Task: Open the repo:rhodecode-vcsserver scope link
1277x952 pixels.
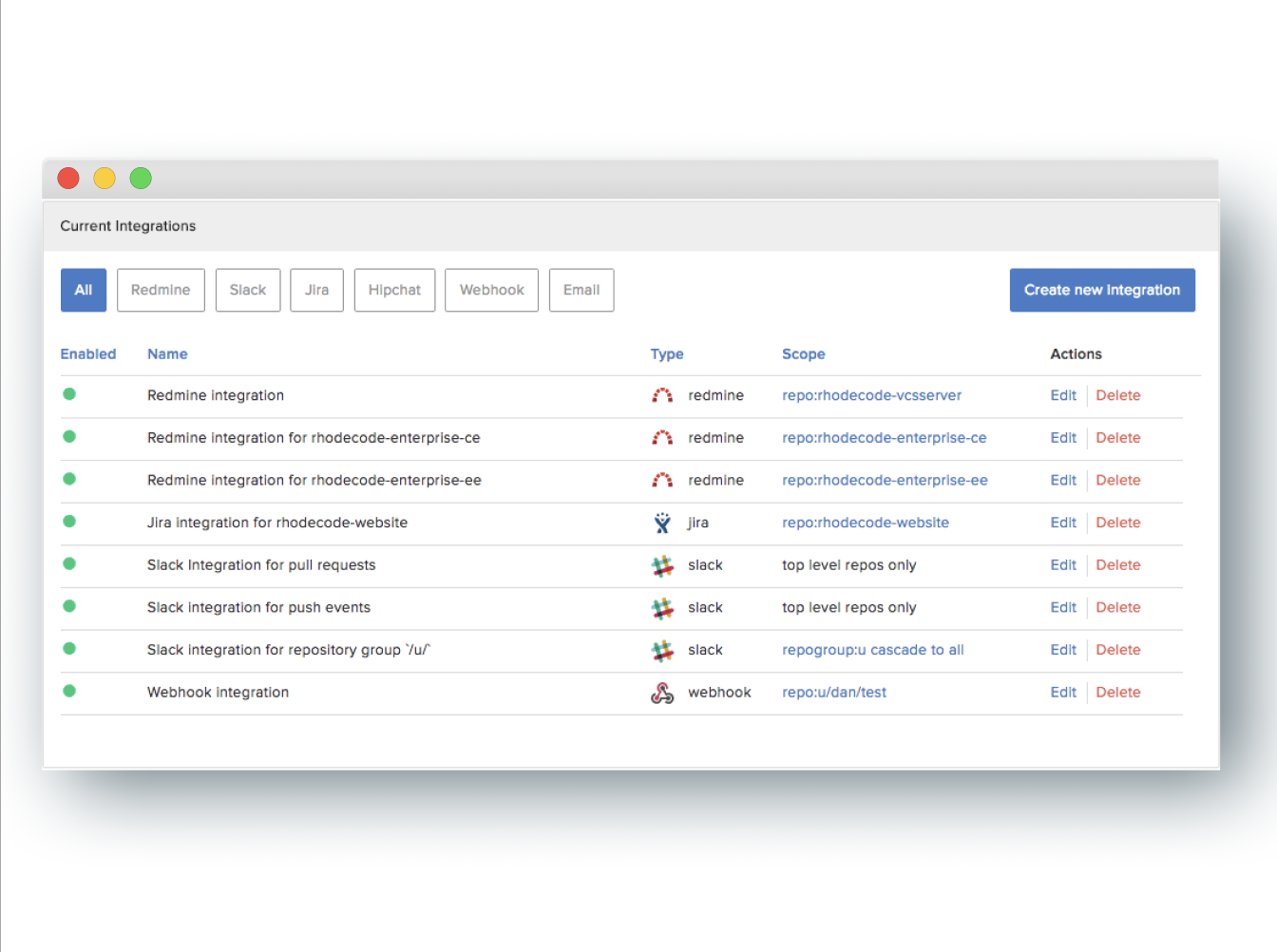Action: (x=871, y=395)
